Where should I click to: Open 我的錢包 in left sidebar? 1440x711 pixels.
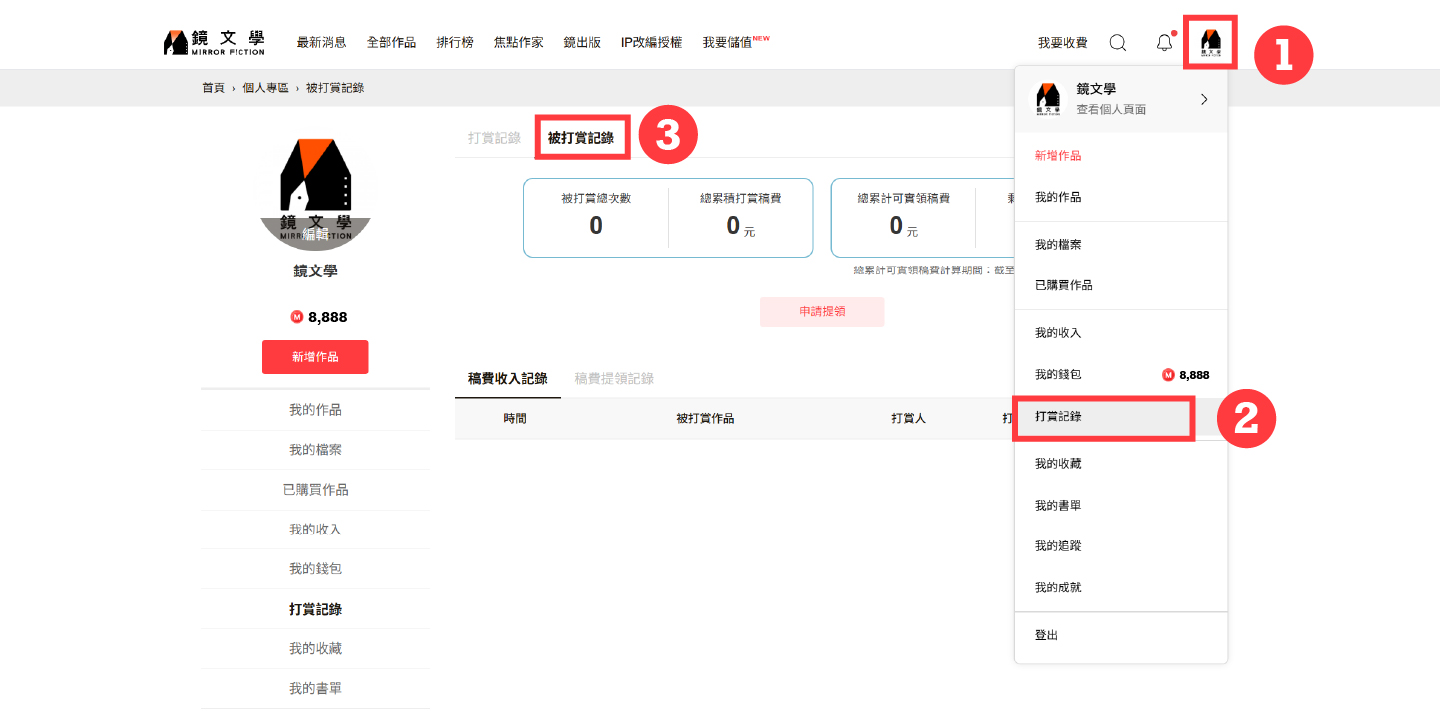[315, 569]
